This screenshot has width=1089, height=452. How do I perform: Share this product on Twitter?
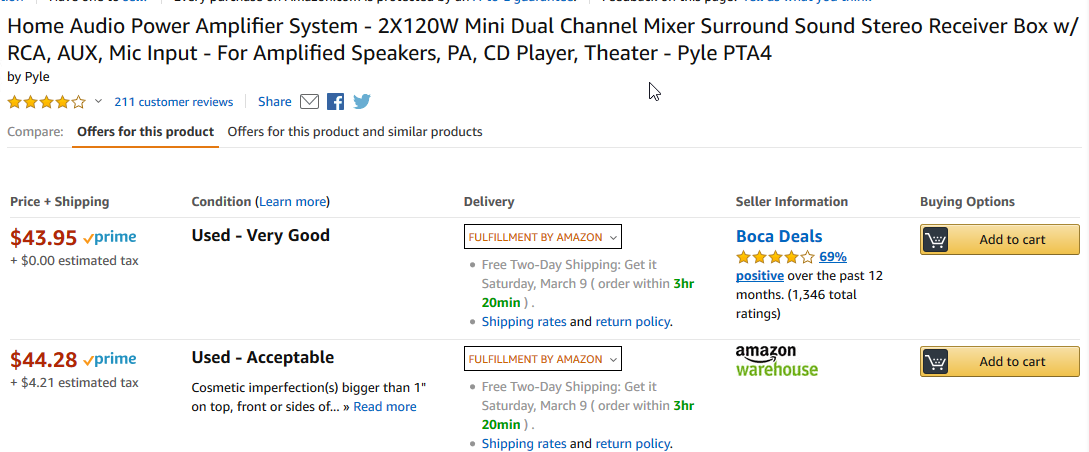pos(362,102)
